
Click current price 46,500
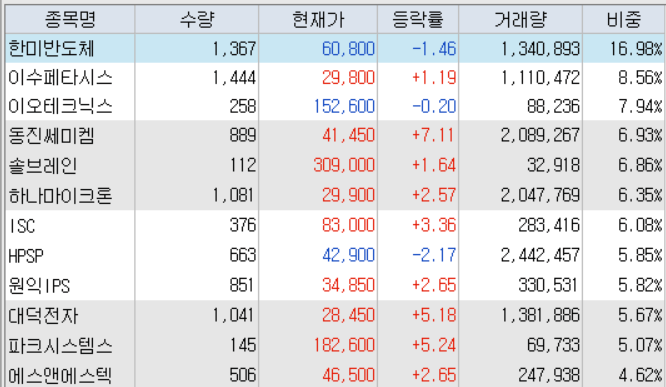348,375
